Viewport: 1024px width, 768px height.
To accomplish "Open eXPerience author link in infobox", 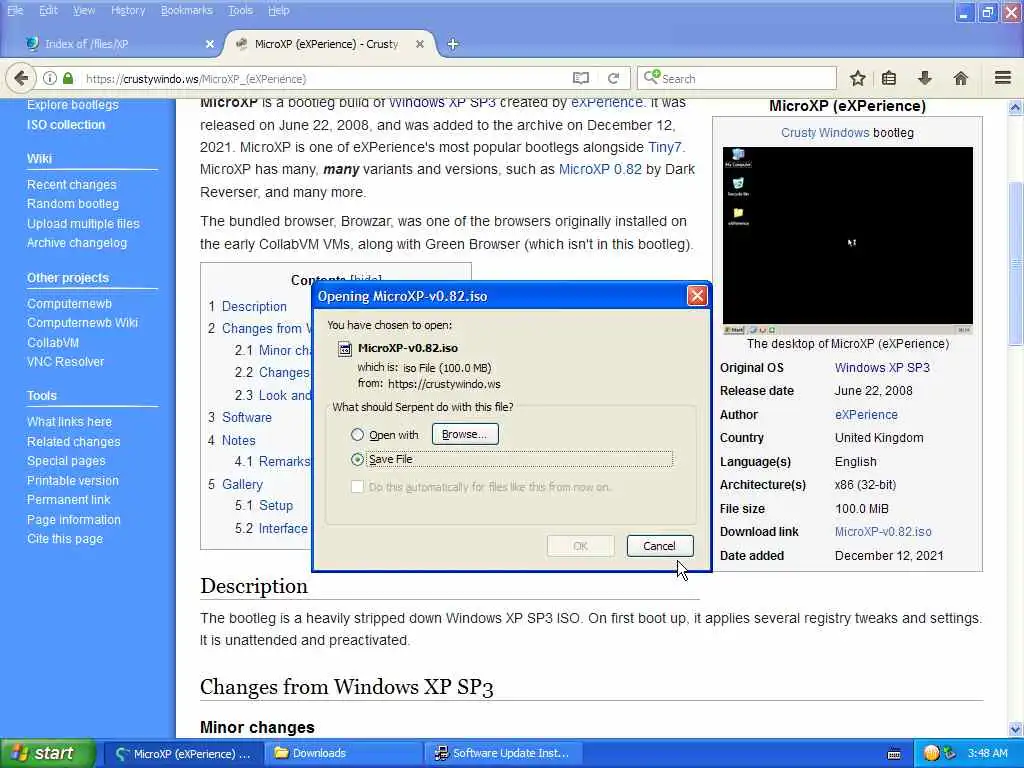I will click(866, 415).
